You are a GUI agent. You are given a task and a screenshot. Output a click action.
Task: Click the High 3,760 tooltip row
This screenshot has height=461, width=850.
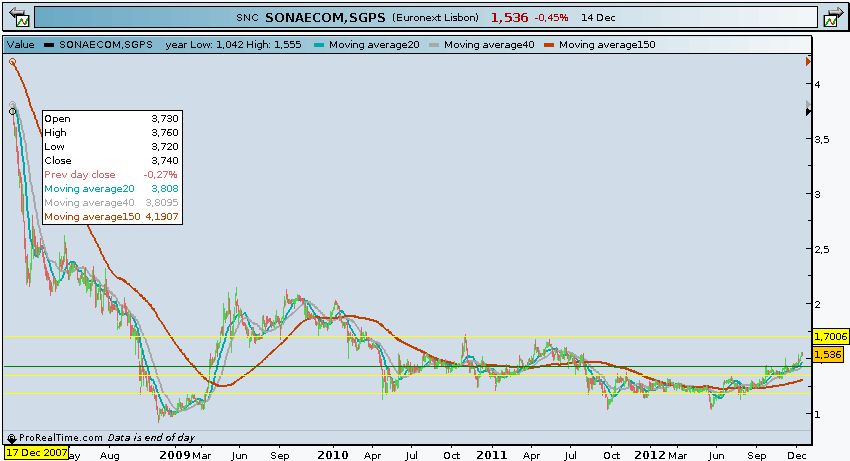click(x=112, y=133)
